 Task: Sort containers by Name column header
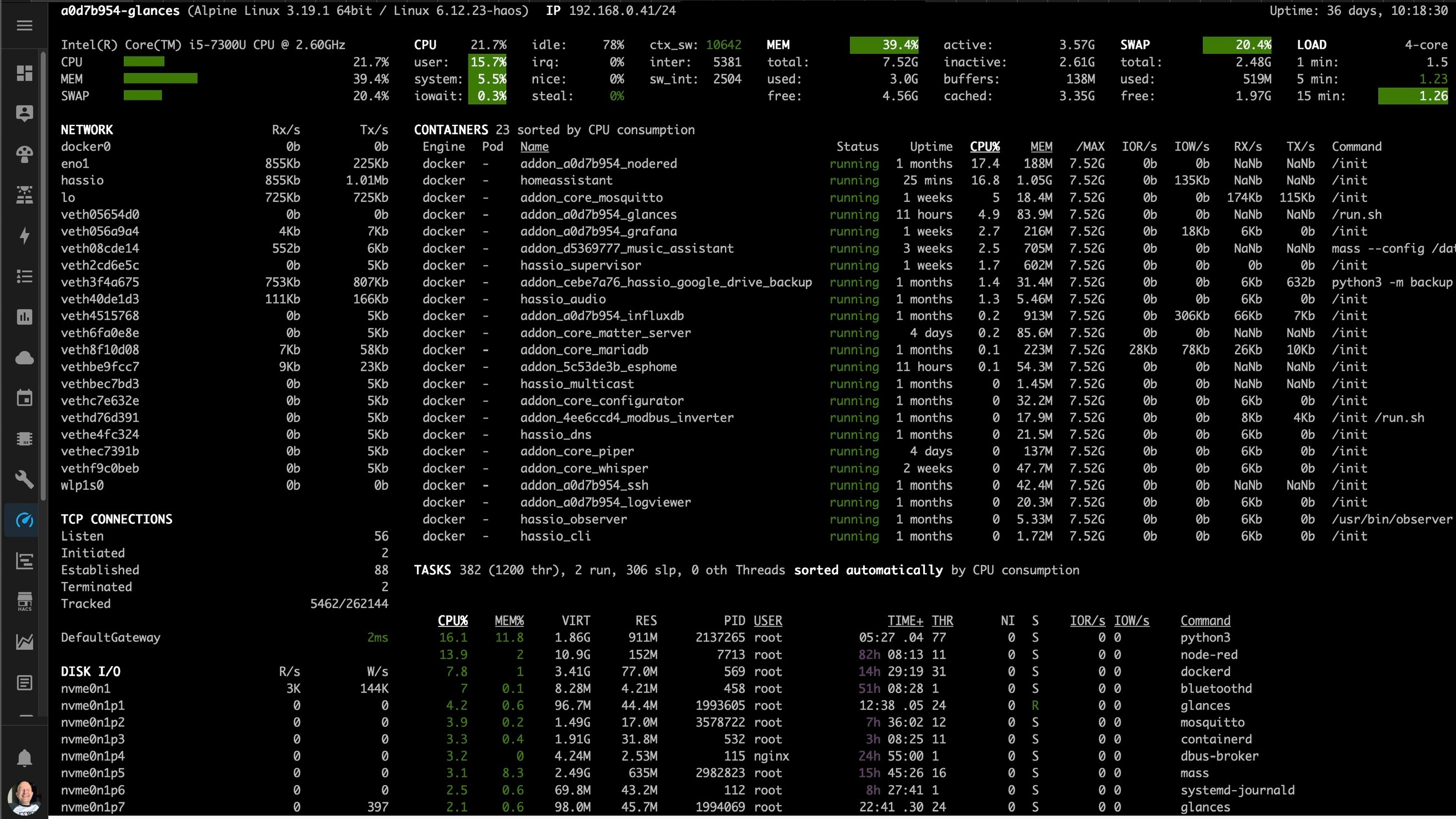click(534, 147)
